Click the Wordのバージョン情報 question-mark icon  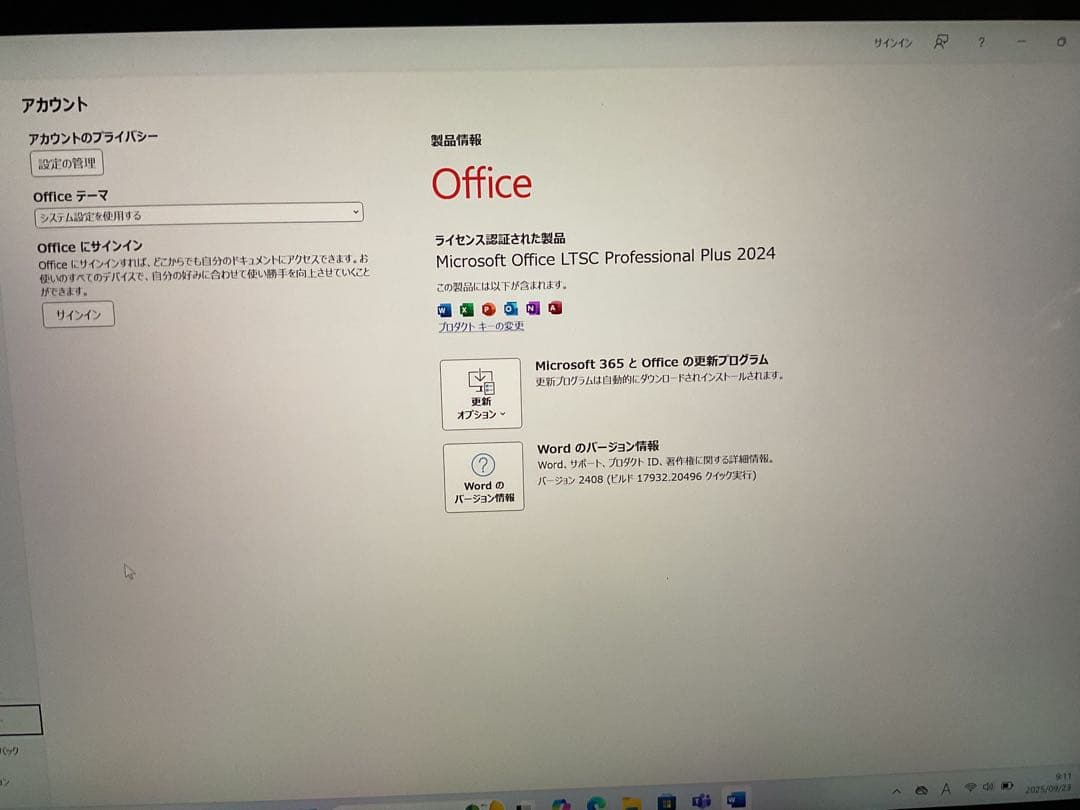[483, 463]
